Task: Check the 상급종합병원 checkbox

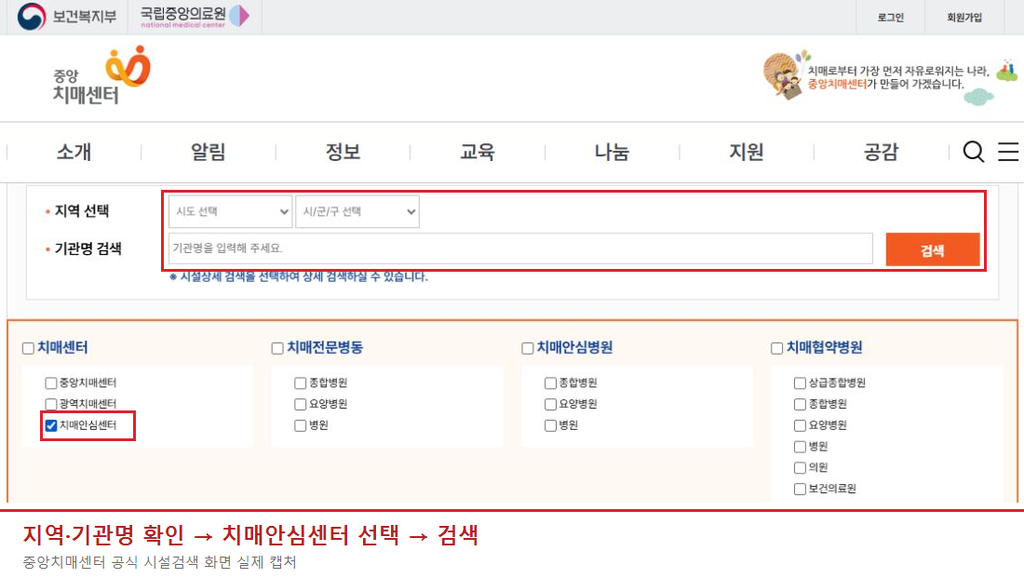Action: [800, 382]
